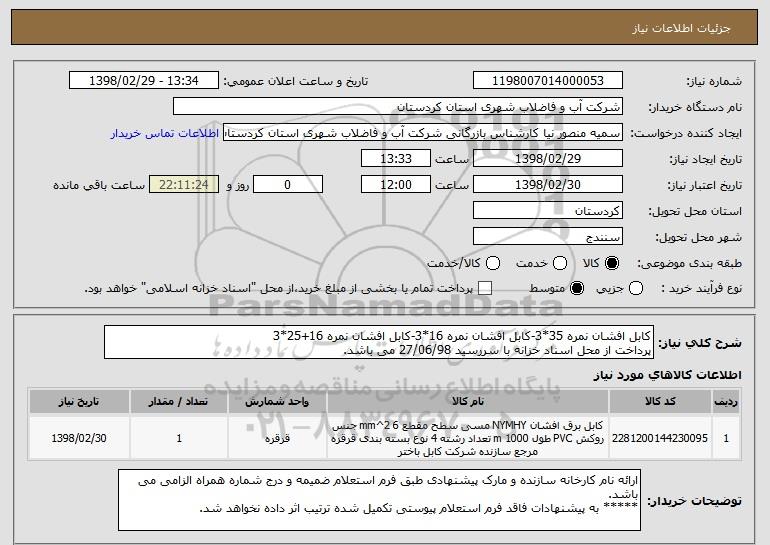Click the need date cell 1398/02/30 in the table
This screenshot has height=545, width=770.
(x=79, y=438)
